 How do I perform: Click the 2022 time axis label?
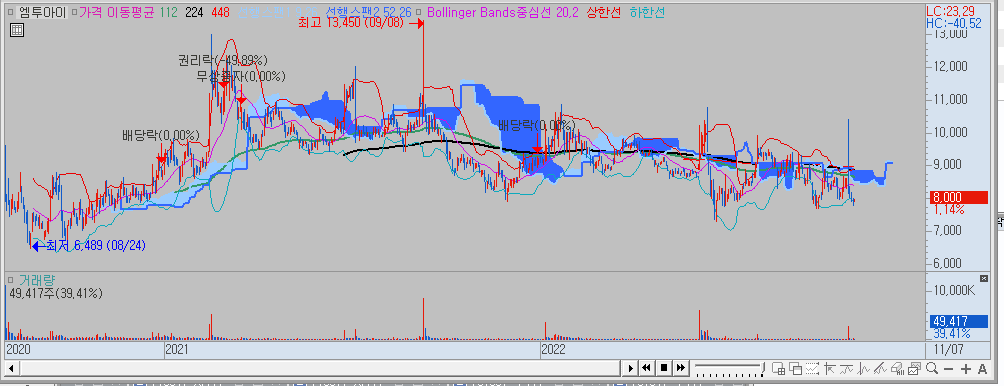554,350
